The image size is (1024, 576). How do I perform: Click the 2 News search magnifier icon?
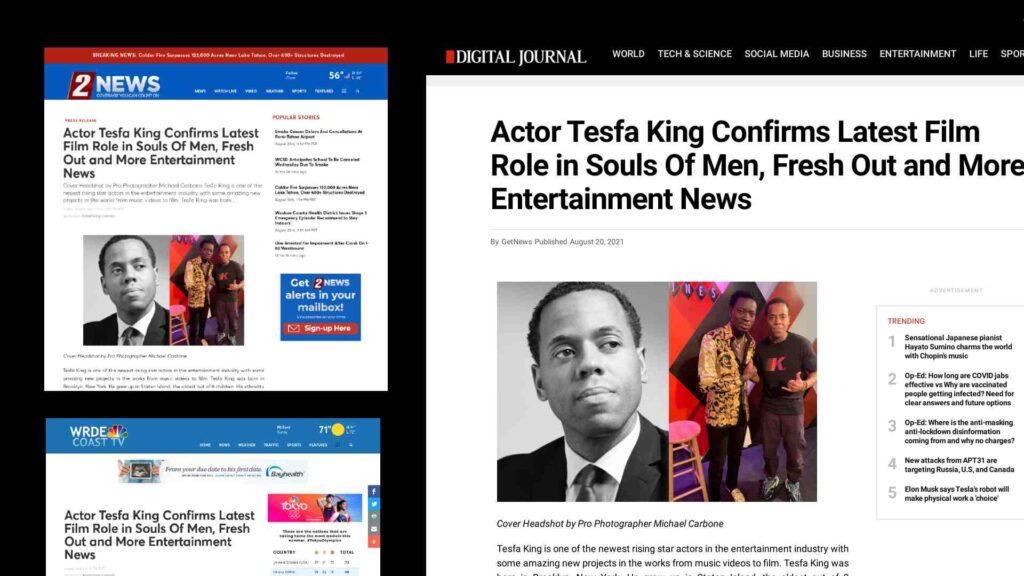pyautogui.click(x=357, y=91)
